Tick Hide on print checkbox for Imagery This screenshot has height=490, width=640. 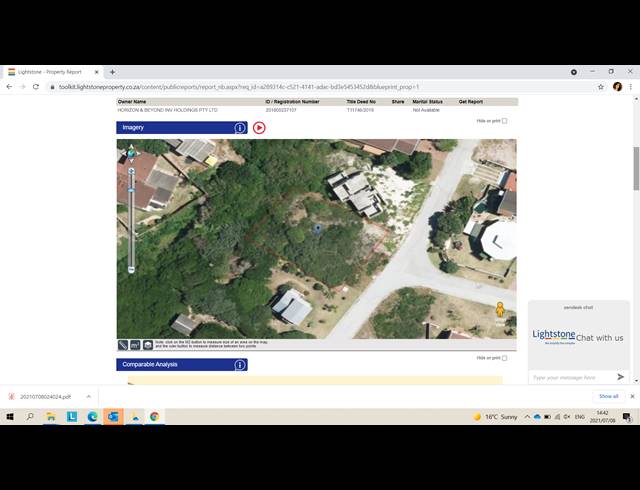[504, 121]
